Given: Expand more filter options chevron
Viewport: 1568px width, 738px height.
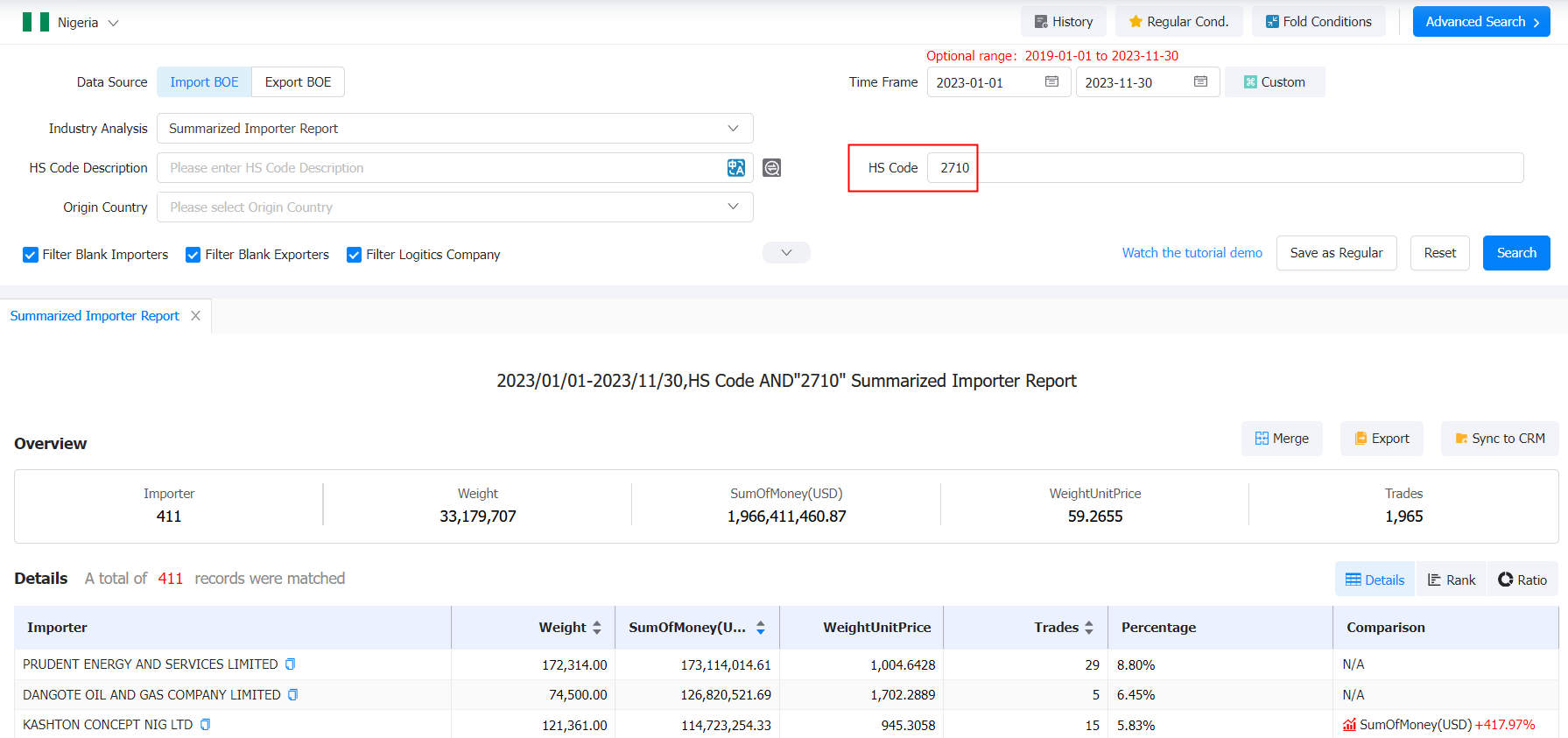Looking at the screenshot, I should 786,252.
